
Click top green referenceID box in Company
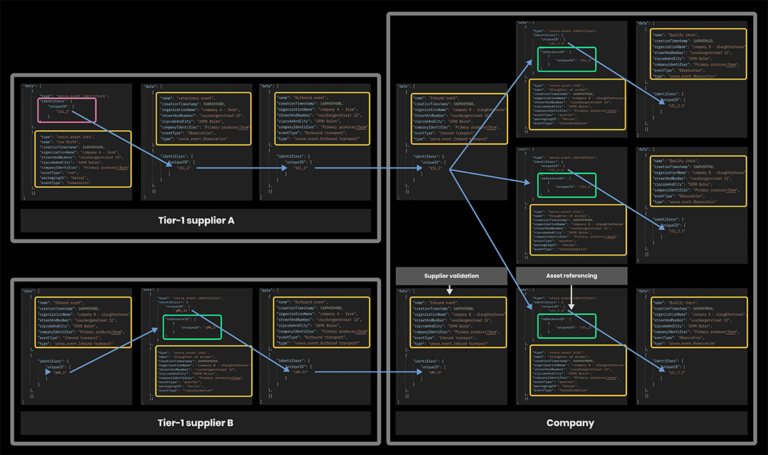(566, 57)
